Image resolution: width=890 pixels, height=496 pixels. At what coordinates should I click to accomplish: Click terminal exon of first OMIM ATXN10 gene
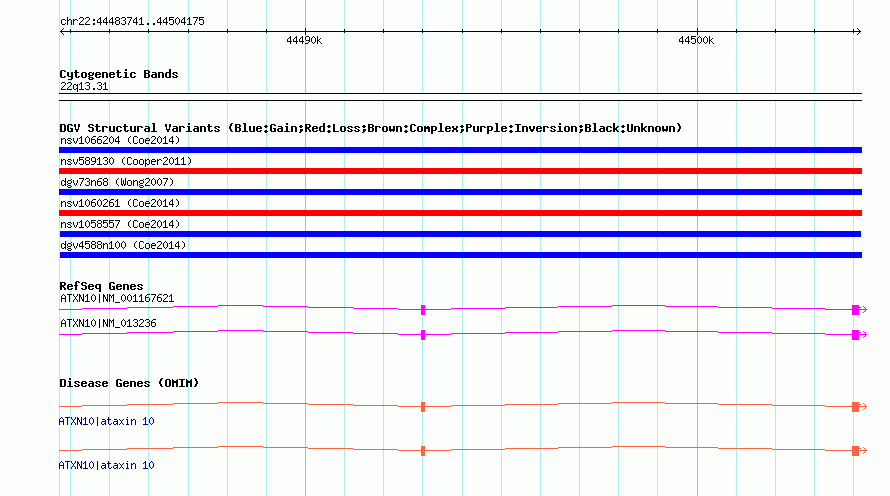pyautogui.click(x=855, y=407)
